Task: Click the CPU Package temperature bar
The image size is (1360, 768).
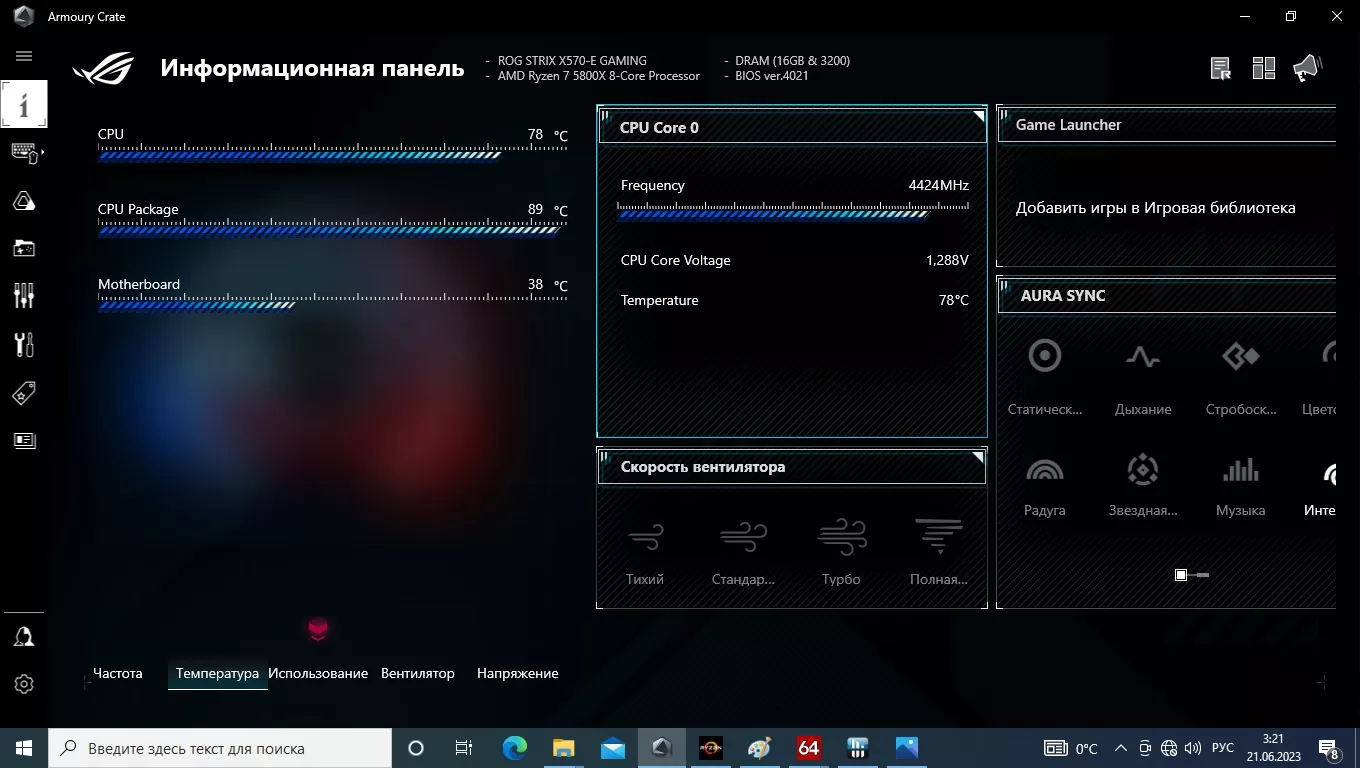Action: (332, 229)
